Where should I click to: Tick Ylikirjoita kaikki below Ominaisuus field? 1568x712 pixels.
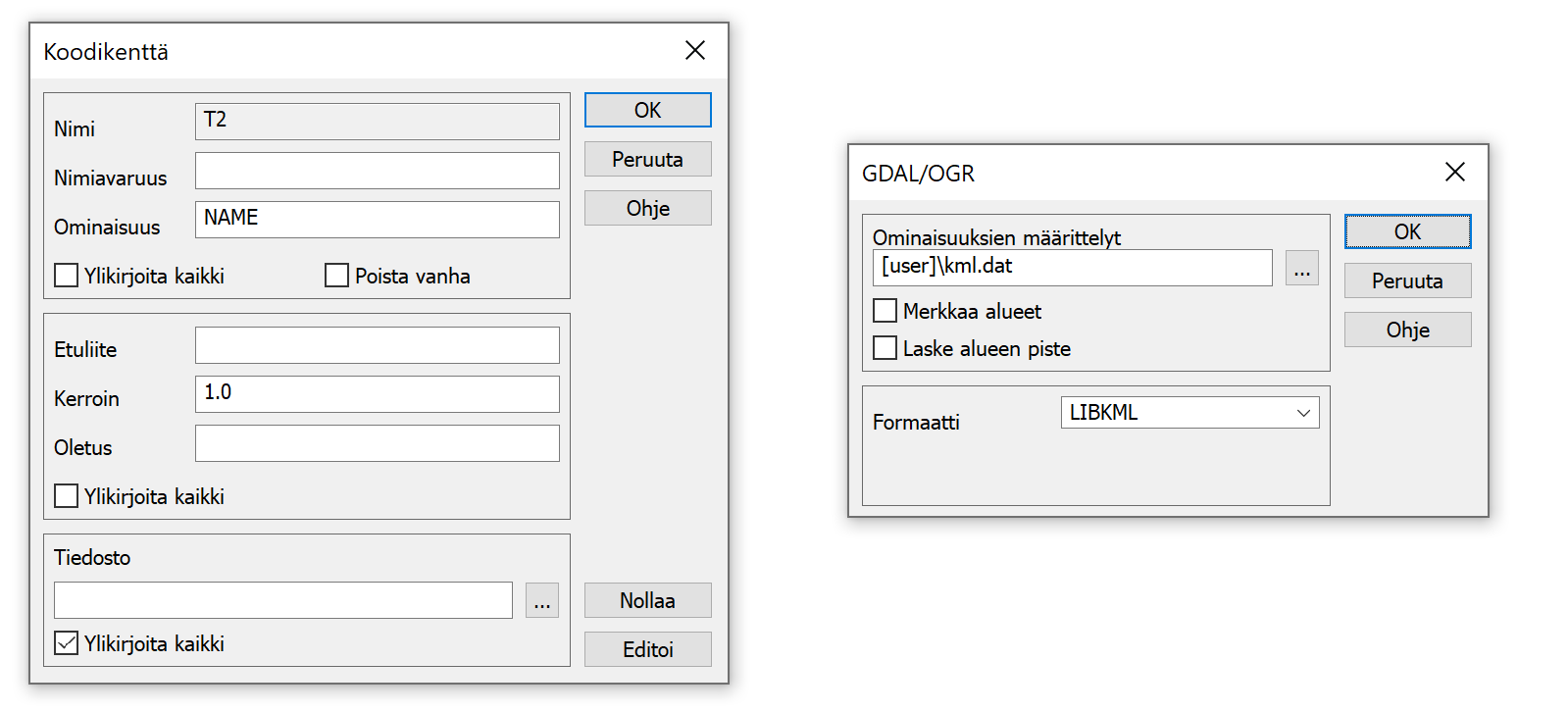coord(67,276)
